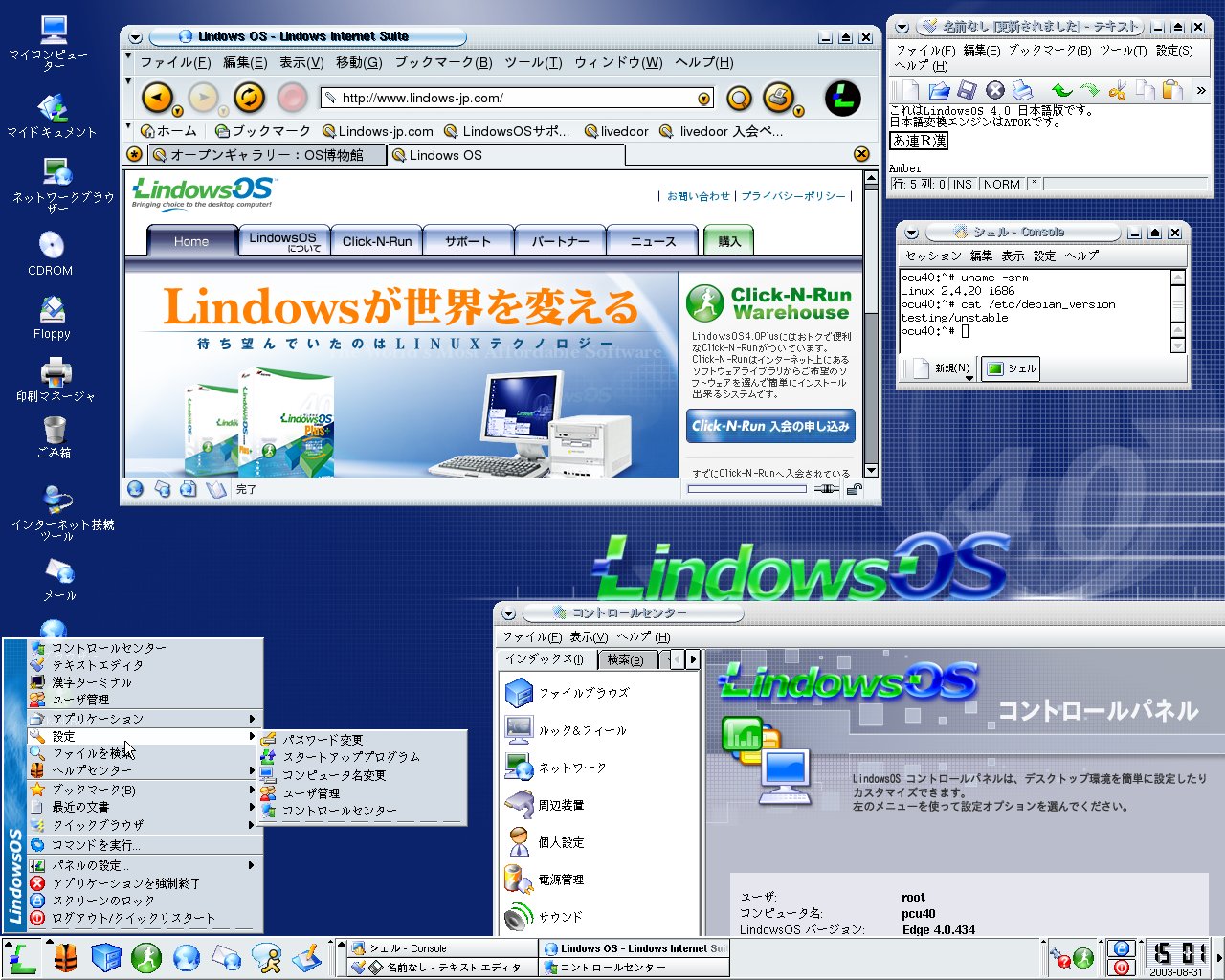This screenshot has height=980, width=1225.
Task: Click the Lindows-jp.com bookmark in the bookmarks bar
Action: (378, 131)
